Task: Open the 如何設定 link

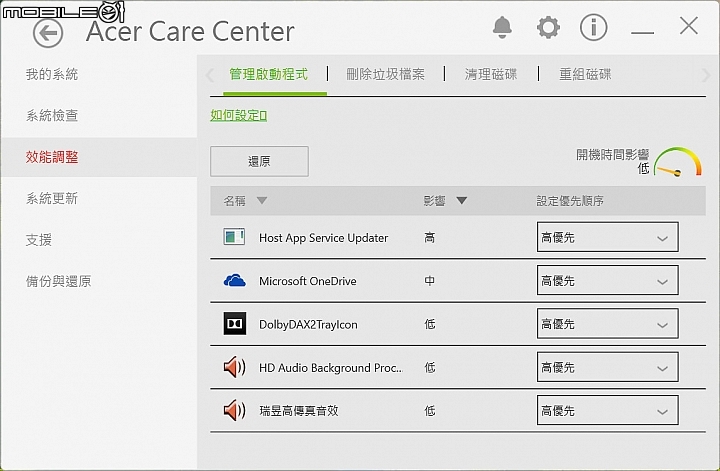Action: click(238, 115)
